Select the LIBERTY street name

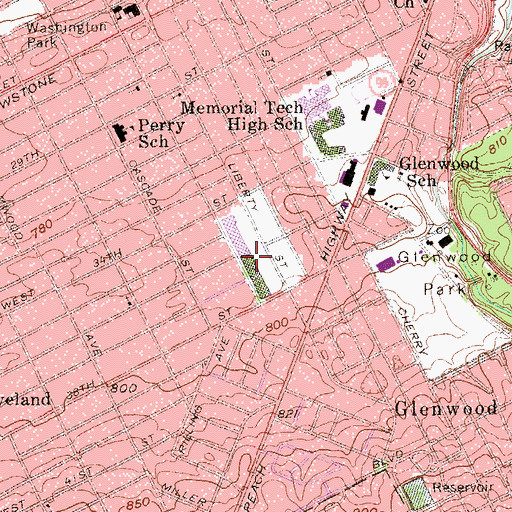(243, 187)
